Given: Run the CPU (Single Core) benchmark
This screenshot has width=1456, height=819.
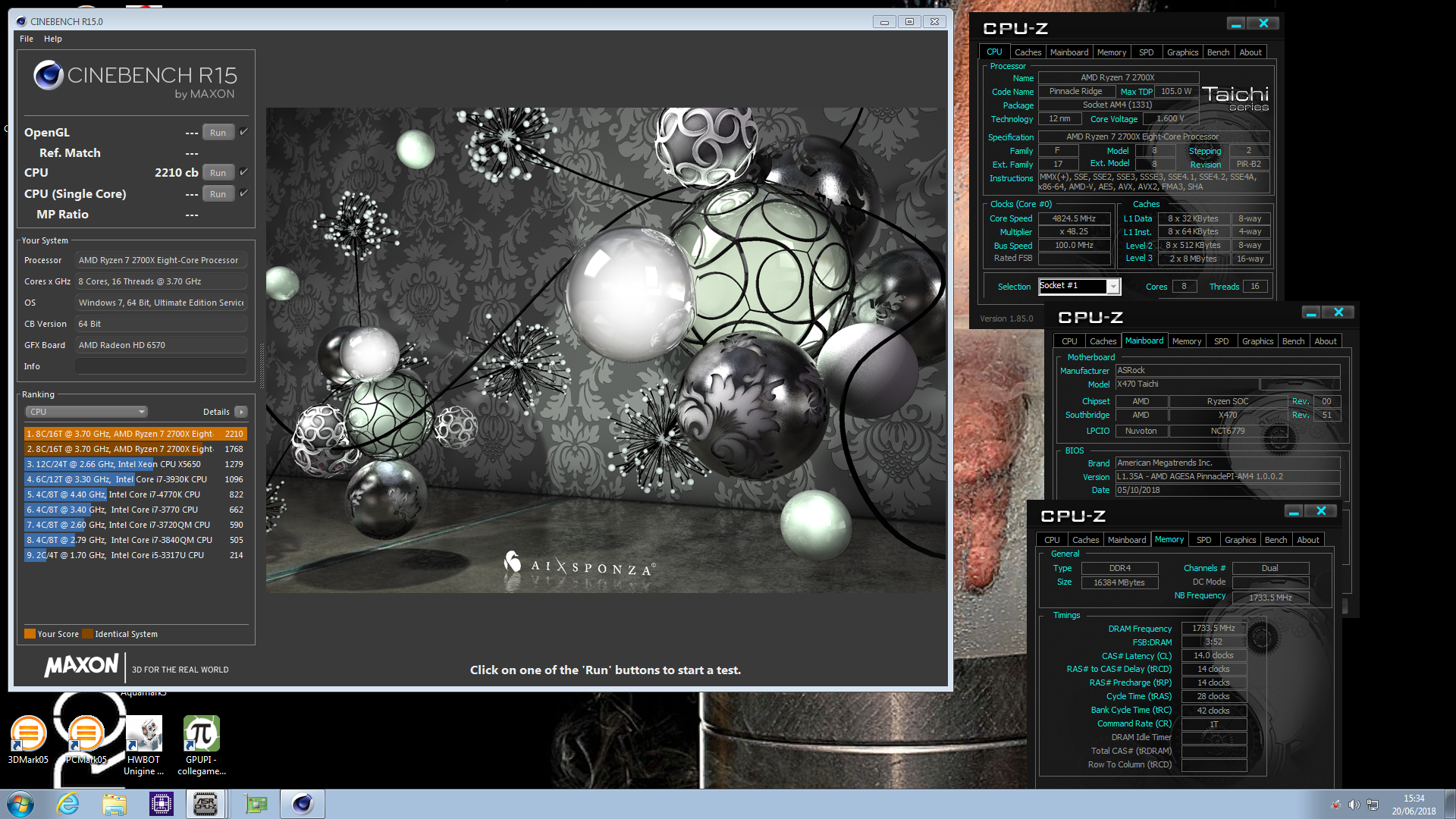Looking at the screenshot, I should tap(218, 194).
